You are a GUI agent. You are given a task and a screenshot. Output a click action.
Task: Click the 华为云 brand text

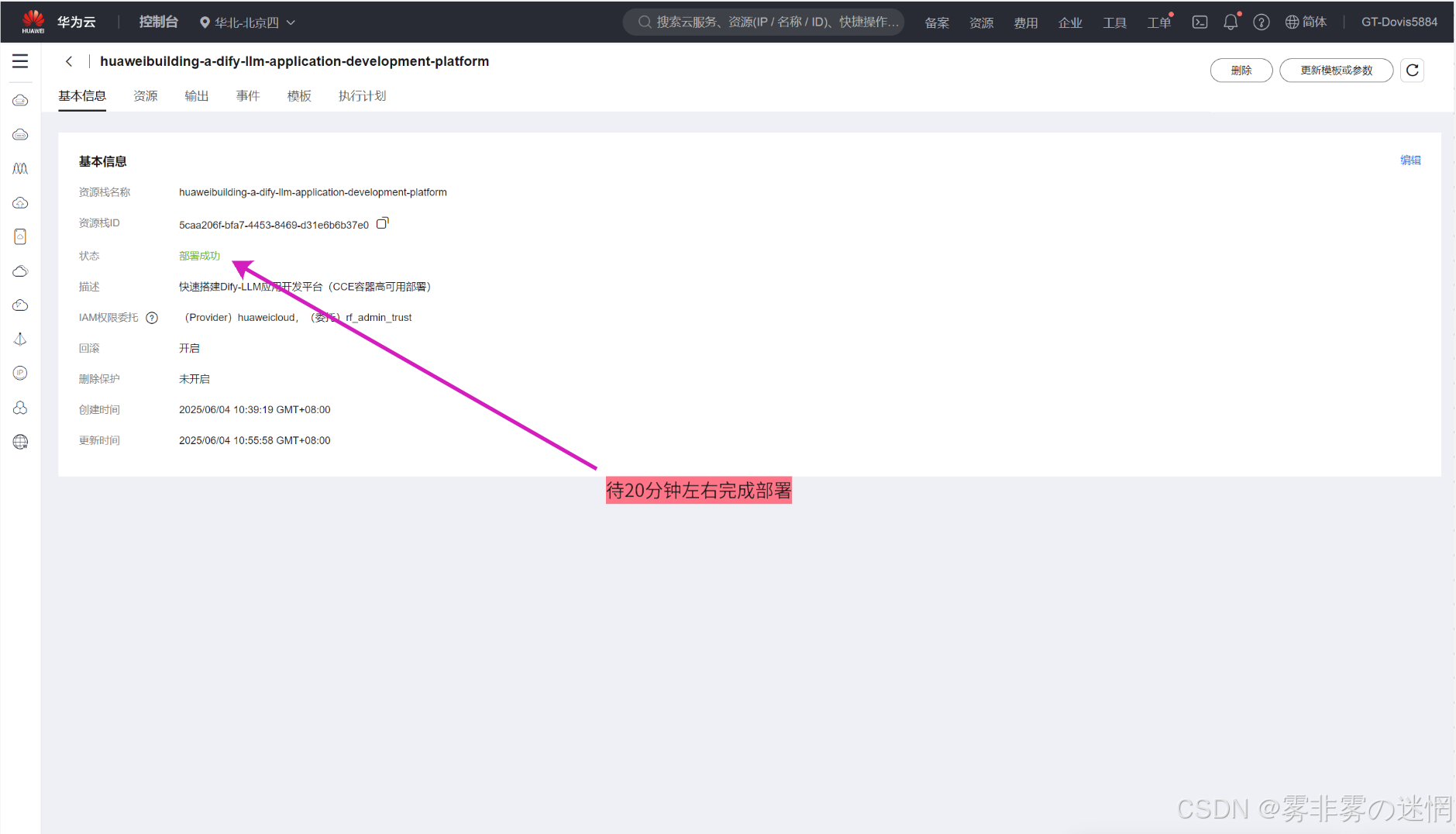coord(76,22)
